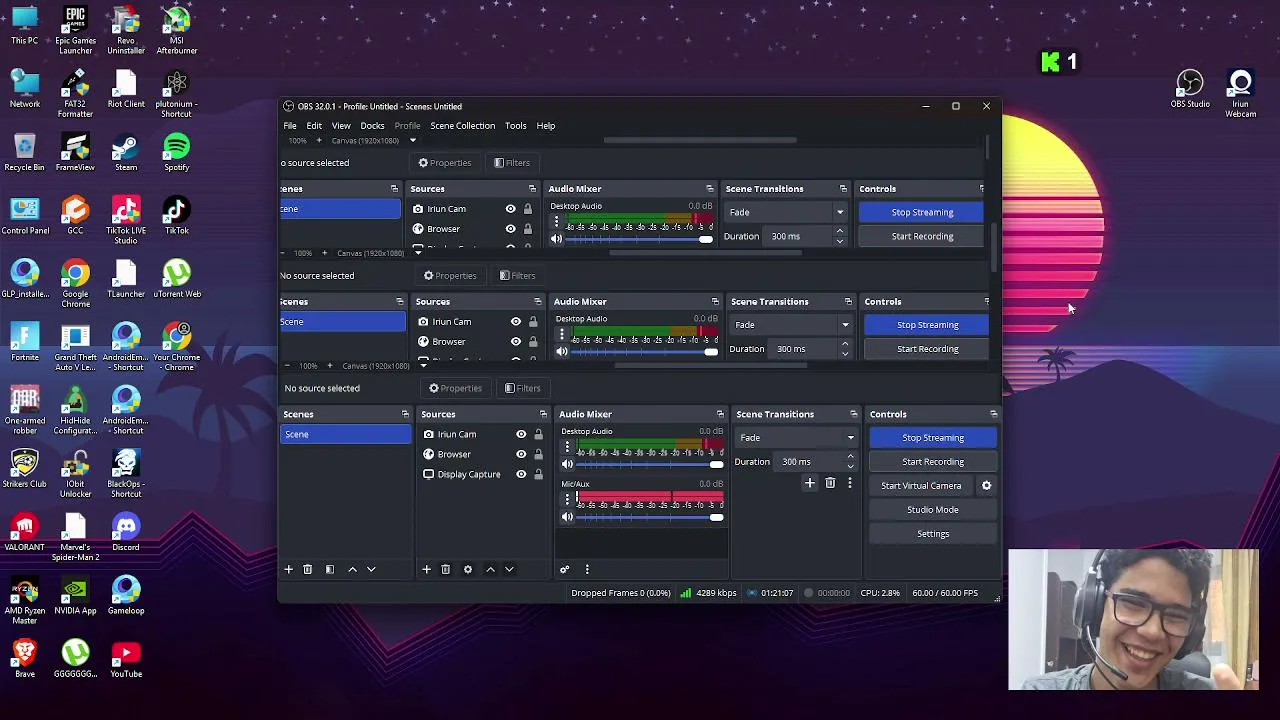Hide Browser source in the bottom Sources dock

[x=521, y=454]
